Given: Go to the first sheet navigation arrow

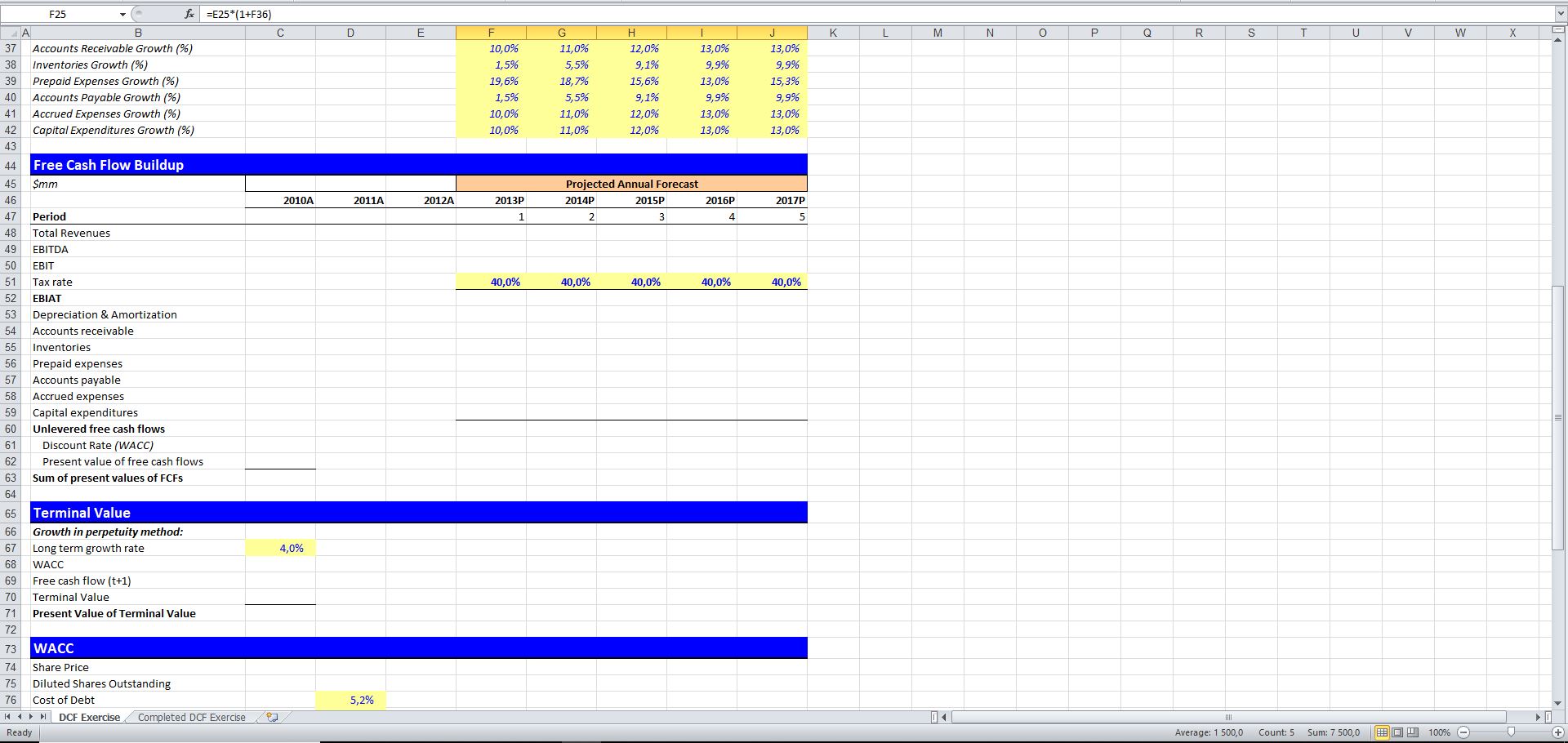Looking at the screenshot, I should point(7,717).
